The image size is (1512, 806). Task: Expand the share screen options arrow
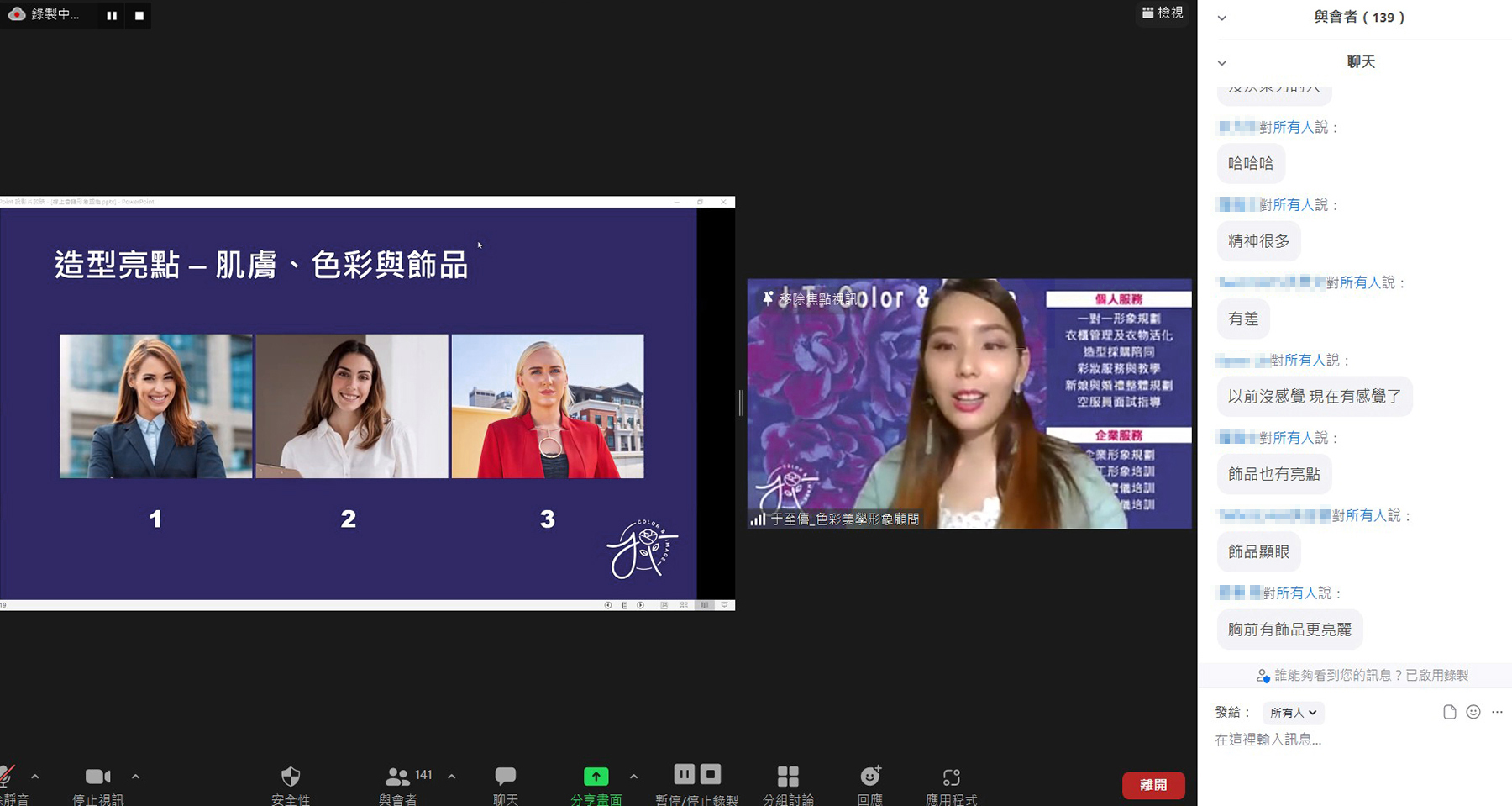pyautogui.click(x=633, y=777)
